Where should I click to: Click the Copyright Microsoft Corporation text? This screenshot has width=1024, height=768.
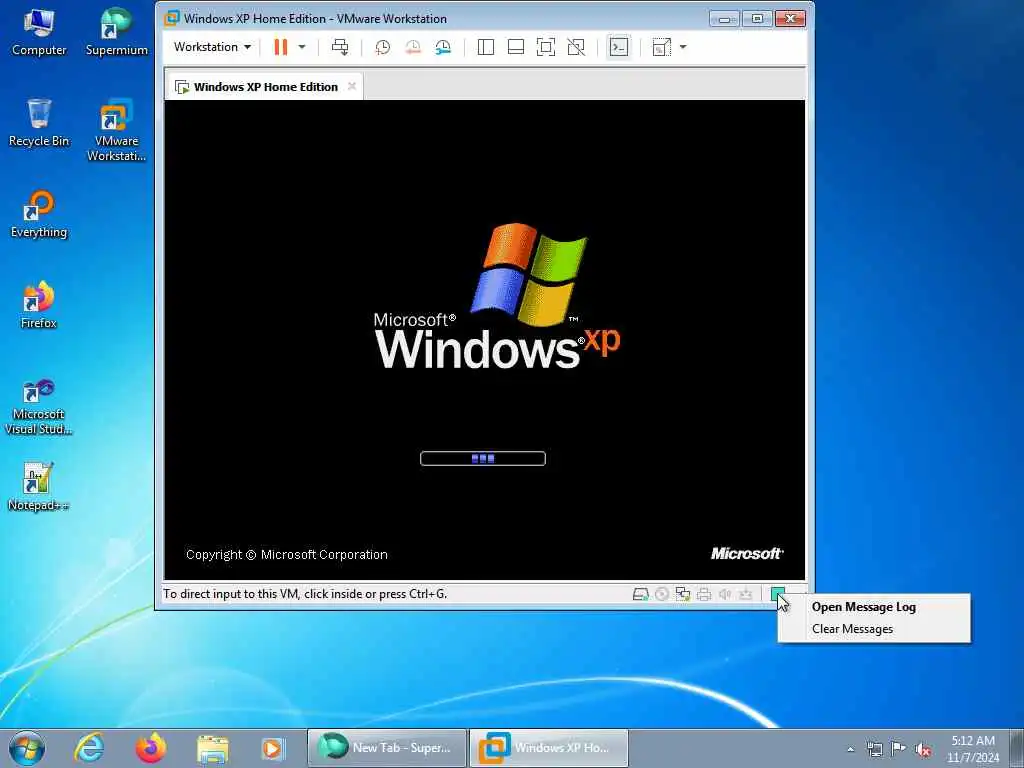pos(287,554)
